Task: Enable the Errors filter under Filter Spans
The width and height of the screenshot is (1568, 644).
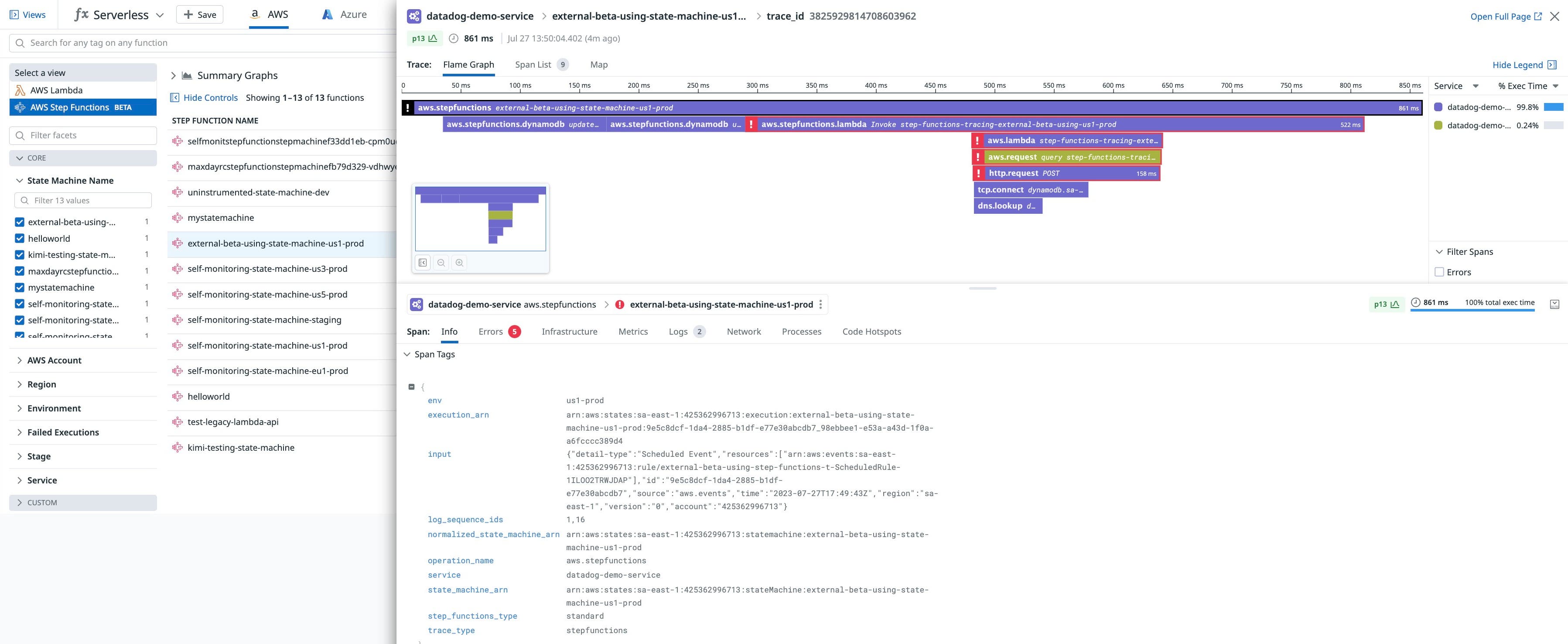Action: pos(1440,272)
